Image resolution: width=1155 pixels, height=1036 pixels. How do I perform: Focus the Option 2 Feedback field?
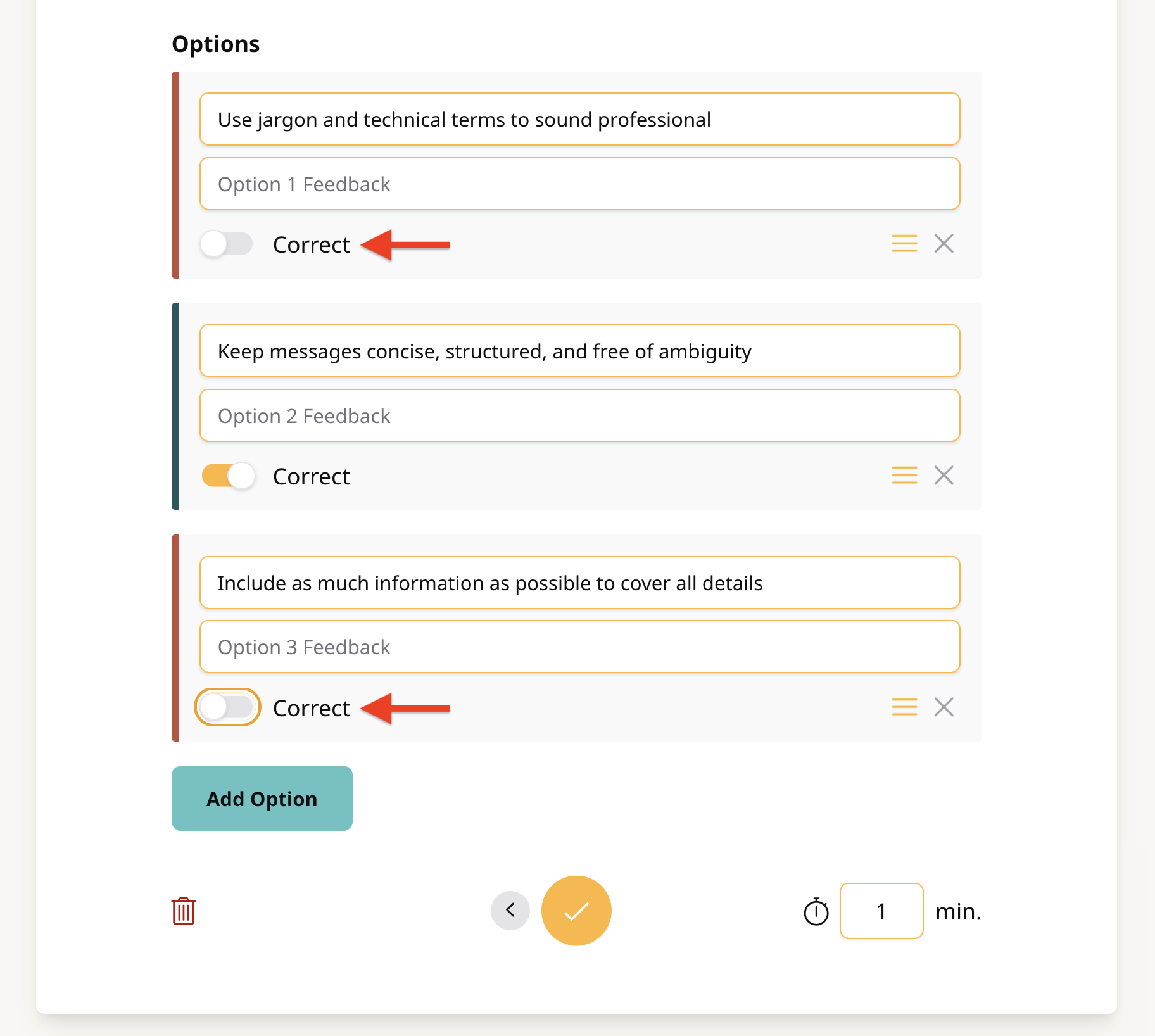tap(580, 415)
